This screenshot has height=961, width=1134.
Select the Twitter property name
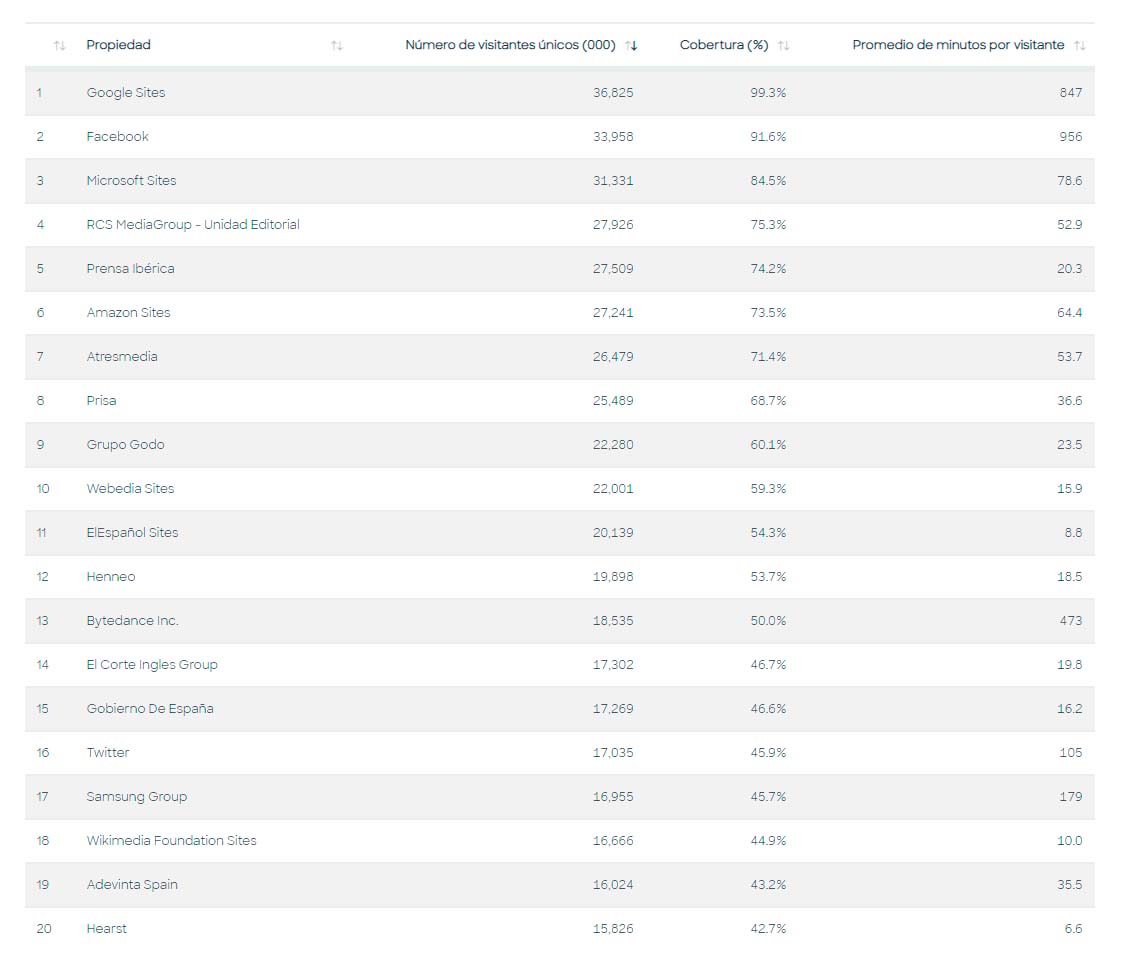tap(108, 753)
